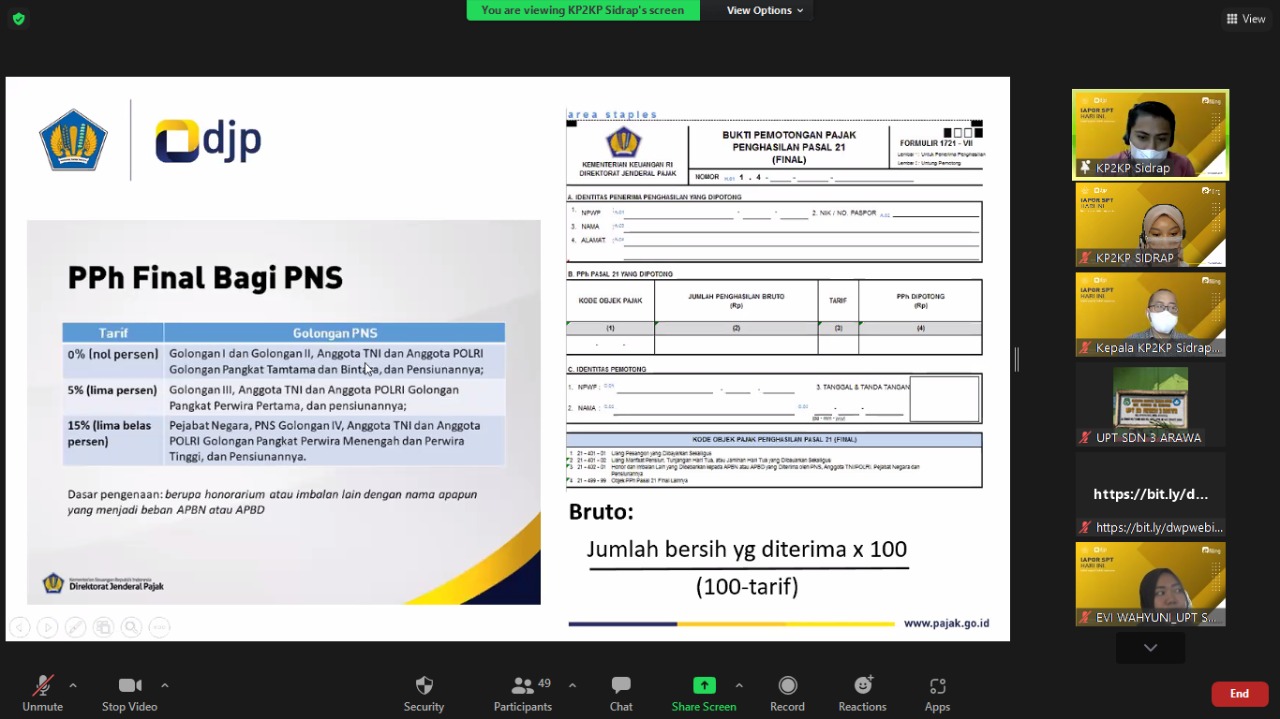Image resolution: width=1280 pixels, height=719 pixels.
Task: Select KP2KP Sidrap speaker video thumbnail
Action: [1150, 135]
